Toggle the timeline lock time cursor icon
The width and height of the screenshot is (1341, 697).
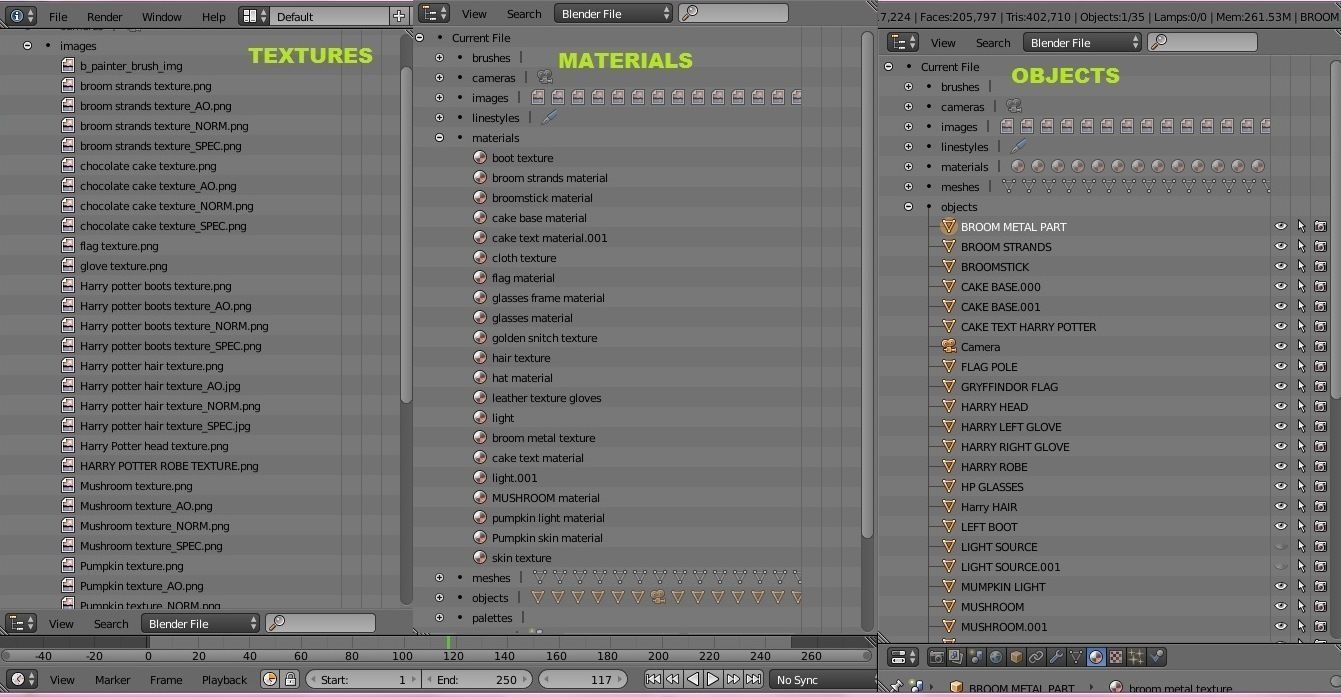(290, 679)
